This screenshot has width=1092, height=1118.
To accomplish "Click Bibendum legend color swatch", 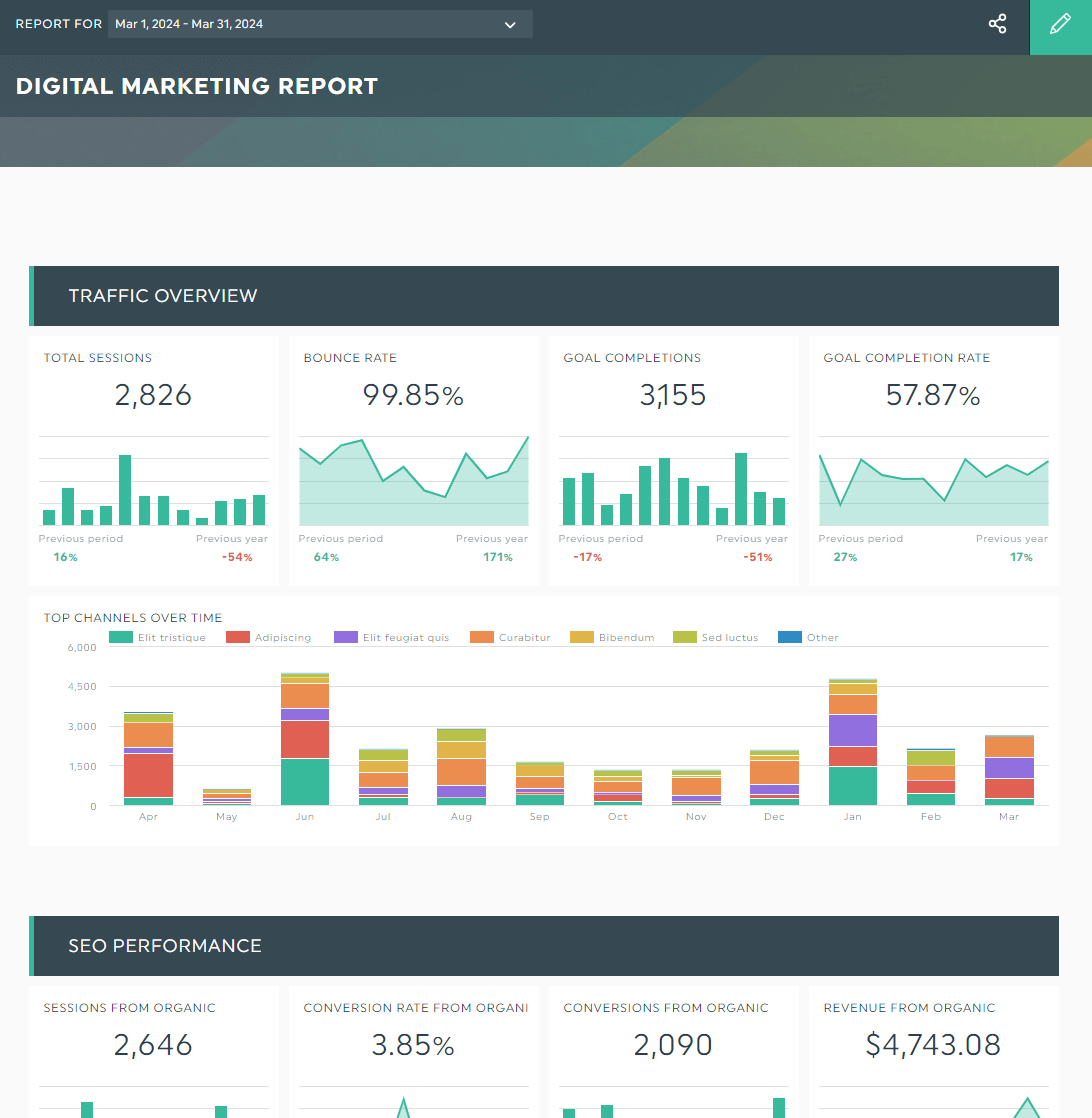I will [582, 637].
